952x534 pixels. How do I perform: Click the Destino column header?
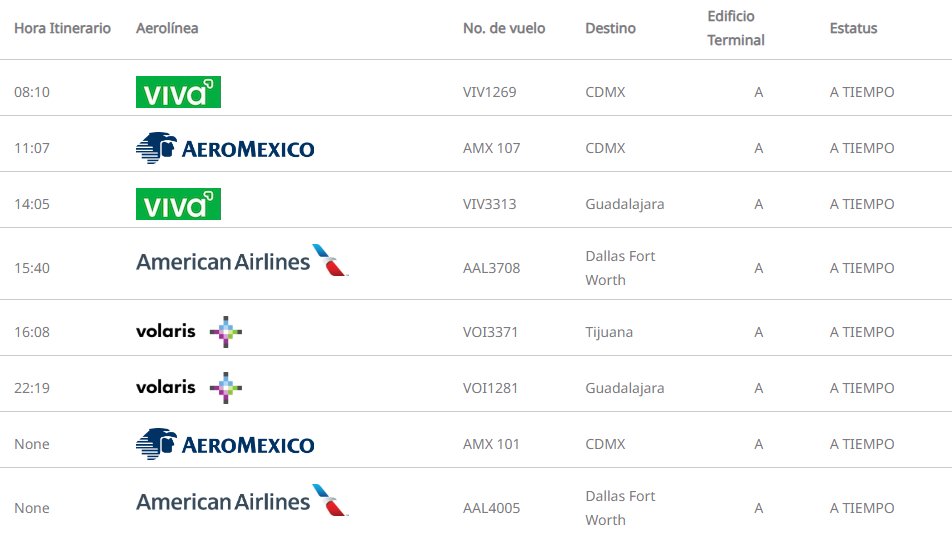[610, 28]
